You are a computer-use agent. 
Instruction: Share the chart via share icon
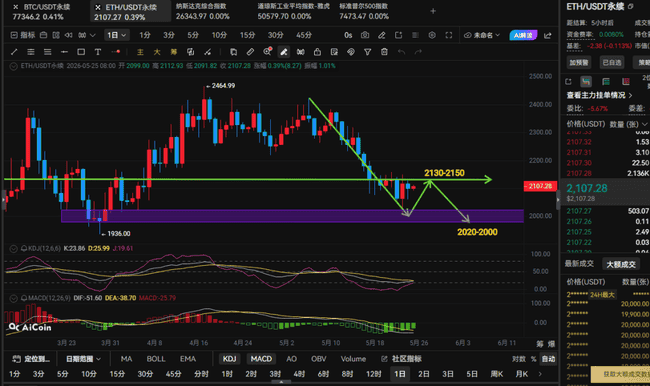[548, 35]
